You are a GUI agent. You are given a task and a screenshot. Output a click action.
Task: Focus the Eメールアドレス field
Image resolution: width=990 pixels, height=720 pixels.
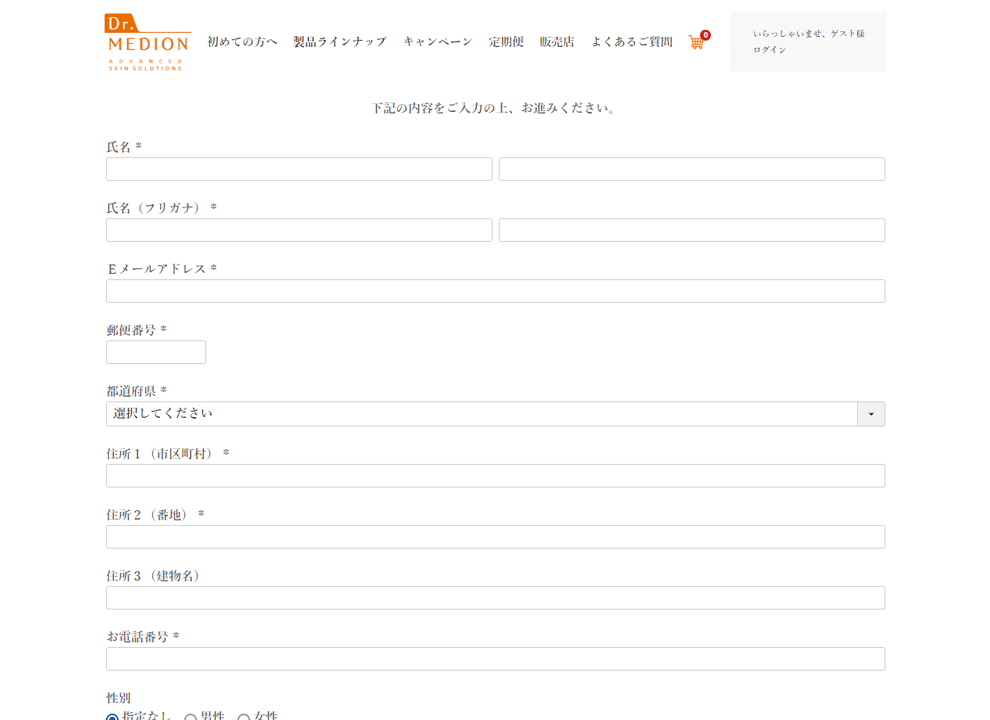tap(495, 291)
